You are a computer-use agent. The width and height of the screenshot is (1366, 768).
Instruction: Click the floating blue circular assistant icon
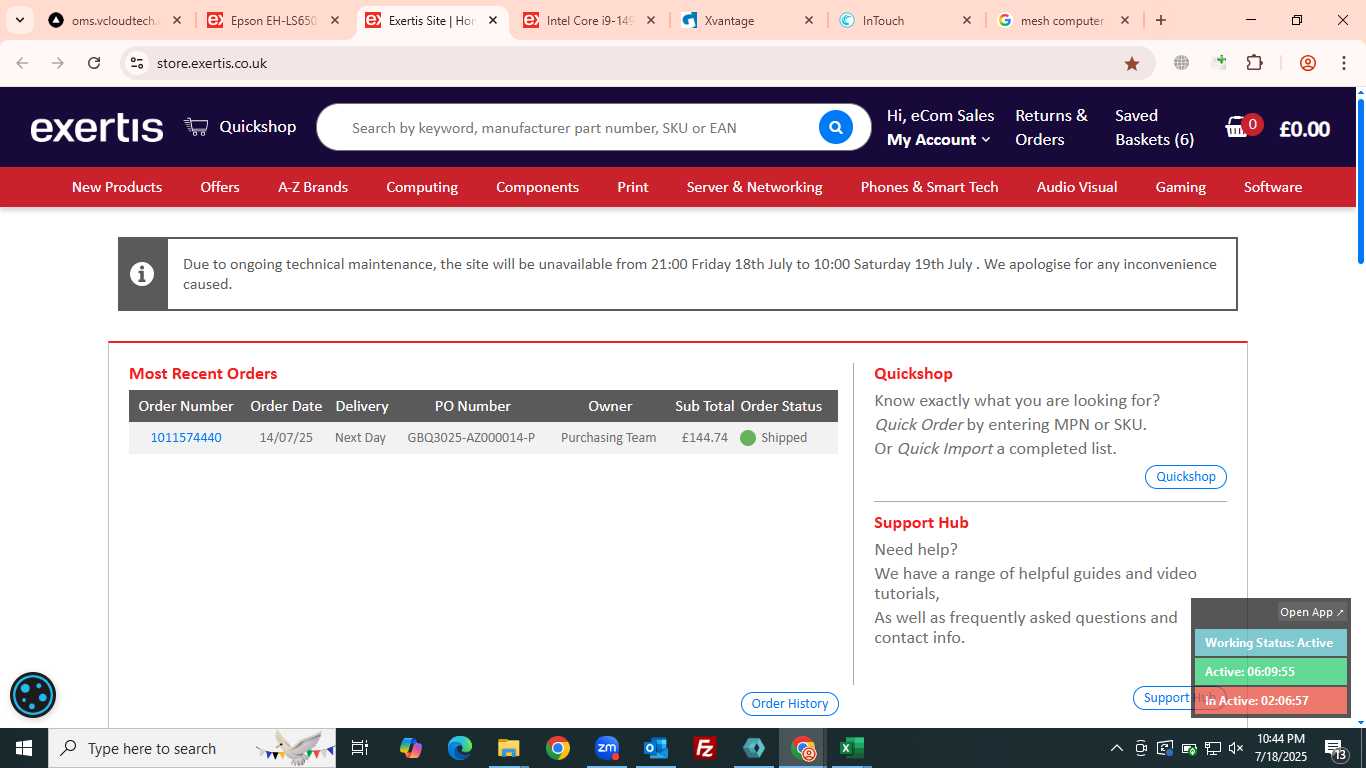pyautogui.click(x=33, y=695)
